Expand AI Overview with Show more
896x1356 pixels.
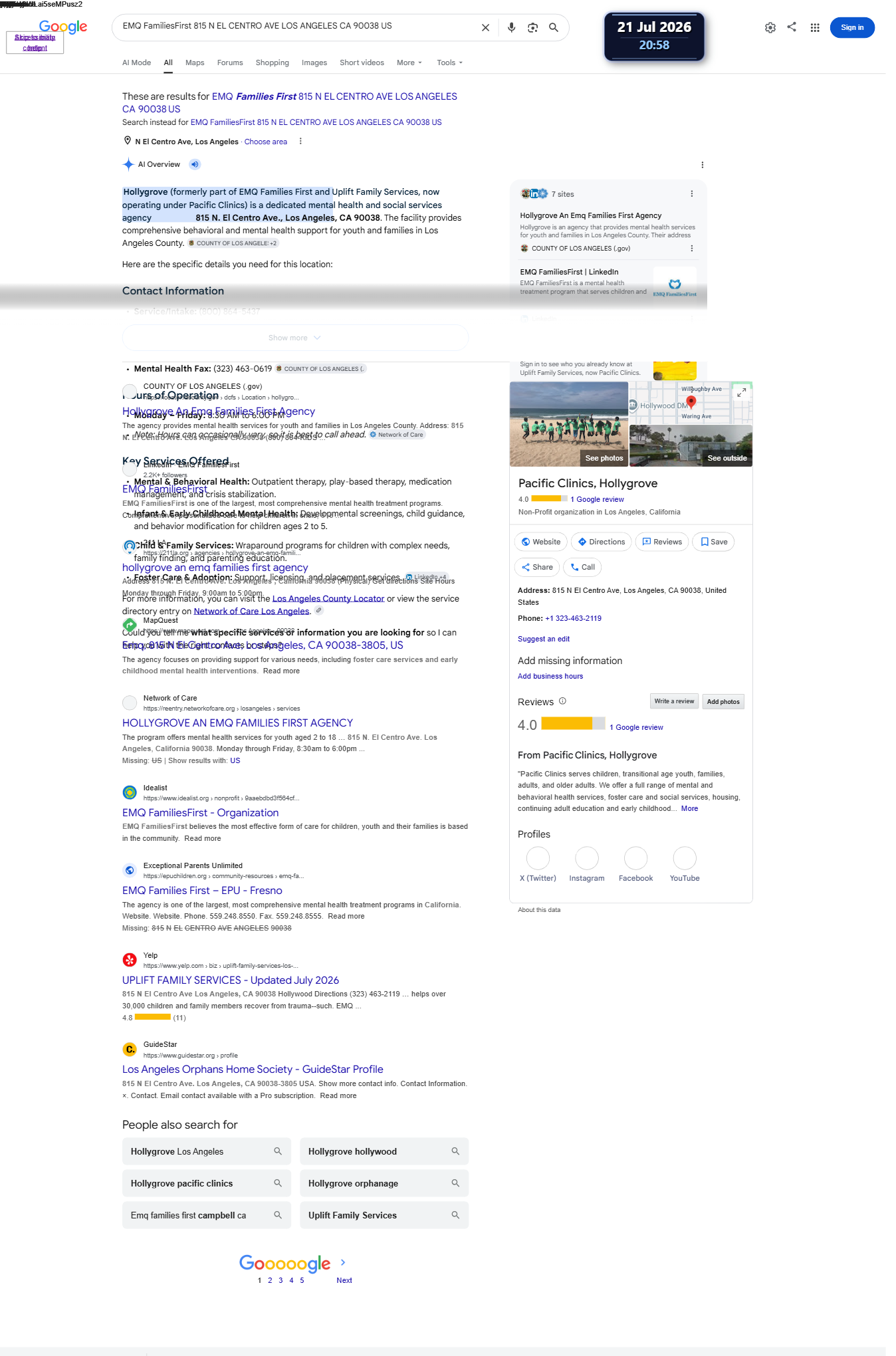[295, 338]
